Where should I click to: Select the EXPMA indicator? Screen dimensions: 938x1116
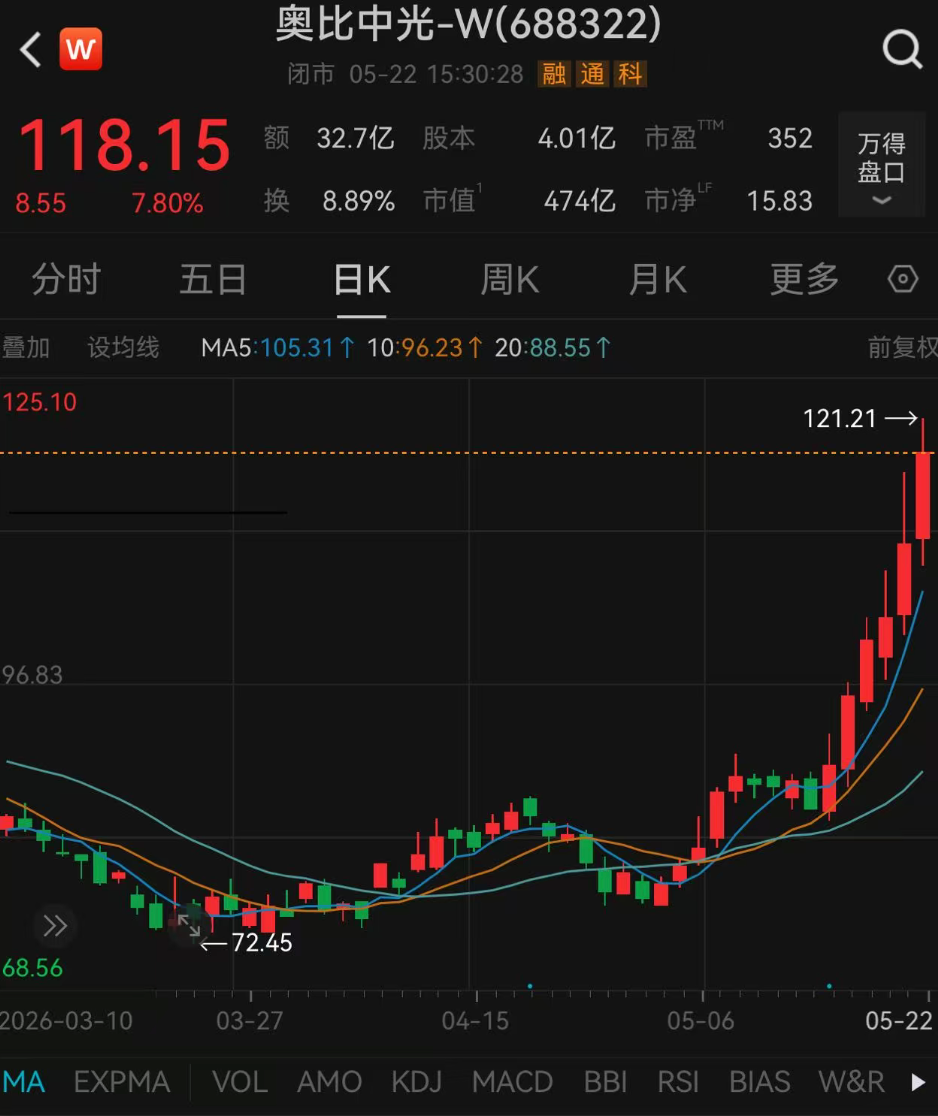[122, 1082]
